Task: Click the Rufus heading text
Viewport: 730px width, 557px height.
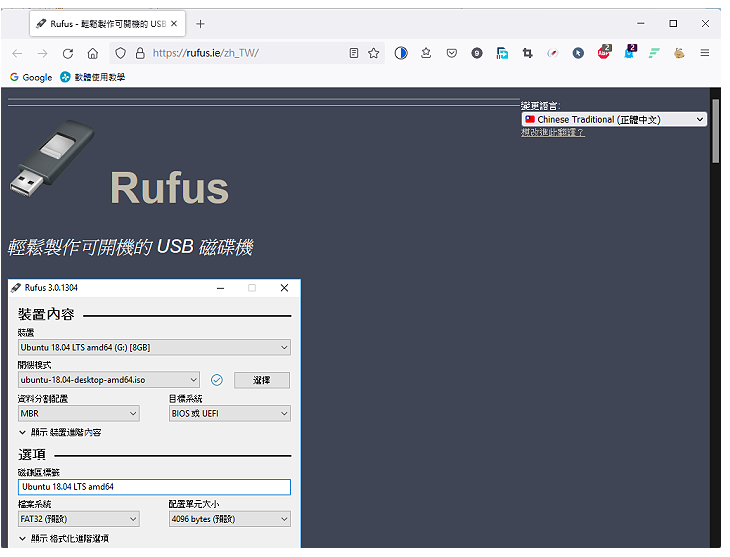Action: 169,188
